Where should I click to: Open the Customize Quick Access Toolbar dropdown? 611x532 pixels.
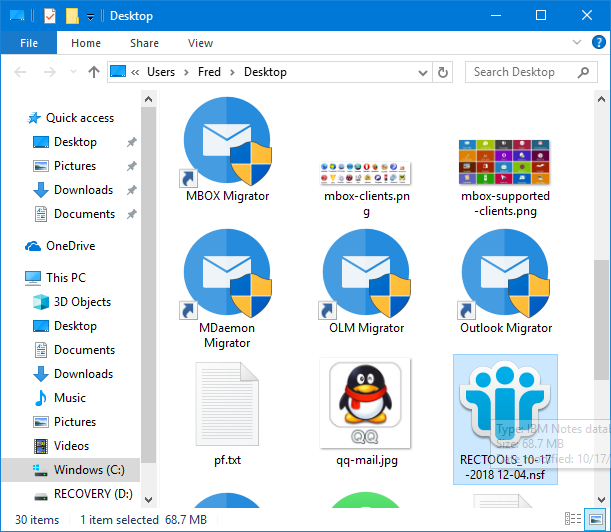coord(90,17)
